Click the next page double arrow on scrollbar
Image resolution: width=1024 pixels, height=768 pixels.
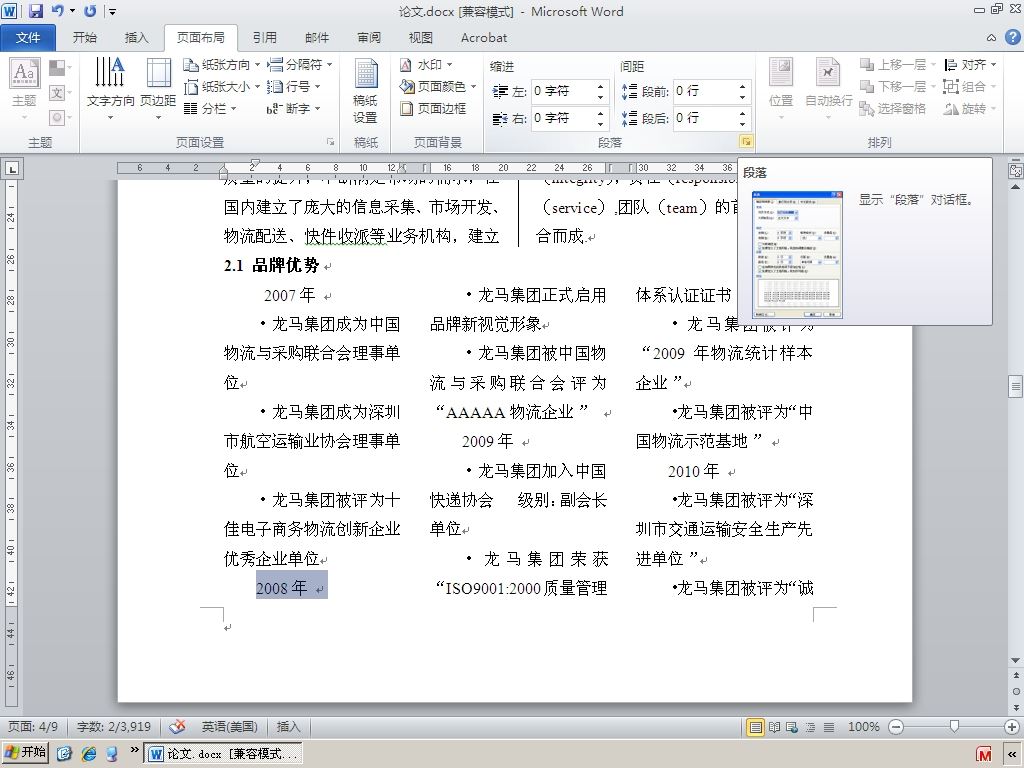click(1016, 707)
